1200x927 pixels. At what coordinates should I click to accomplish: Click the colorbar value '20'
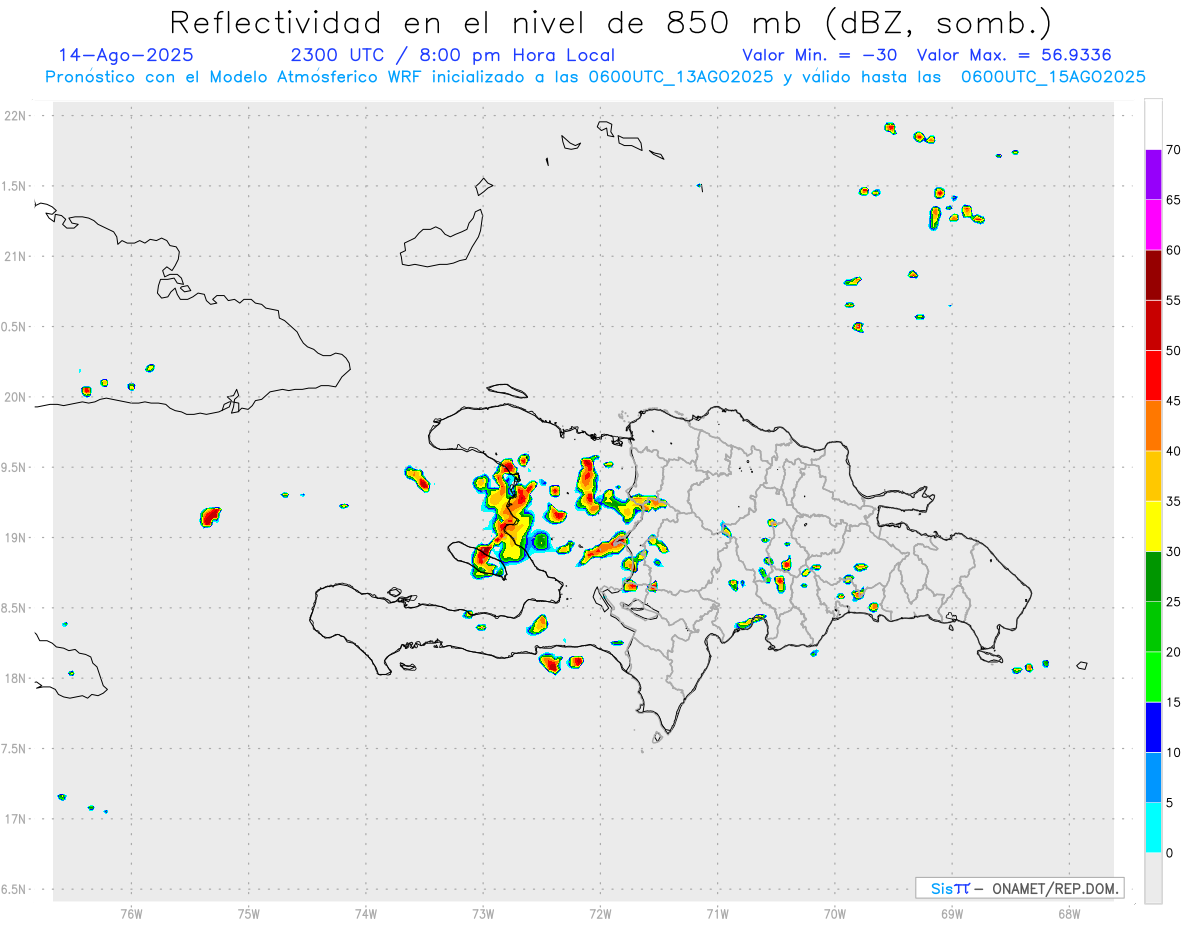(1174, 652)
